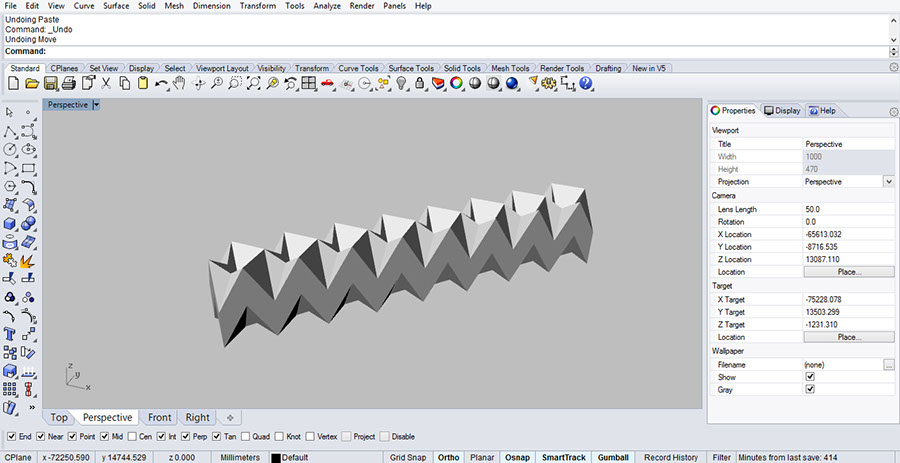The height and width of the screenshot is (463, 900).
Task: Switch to the Front viewport tab
Action: tap(159, 417)
